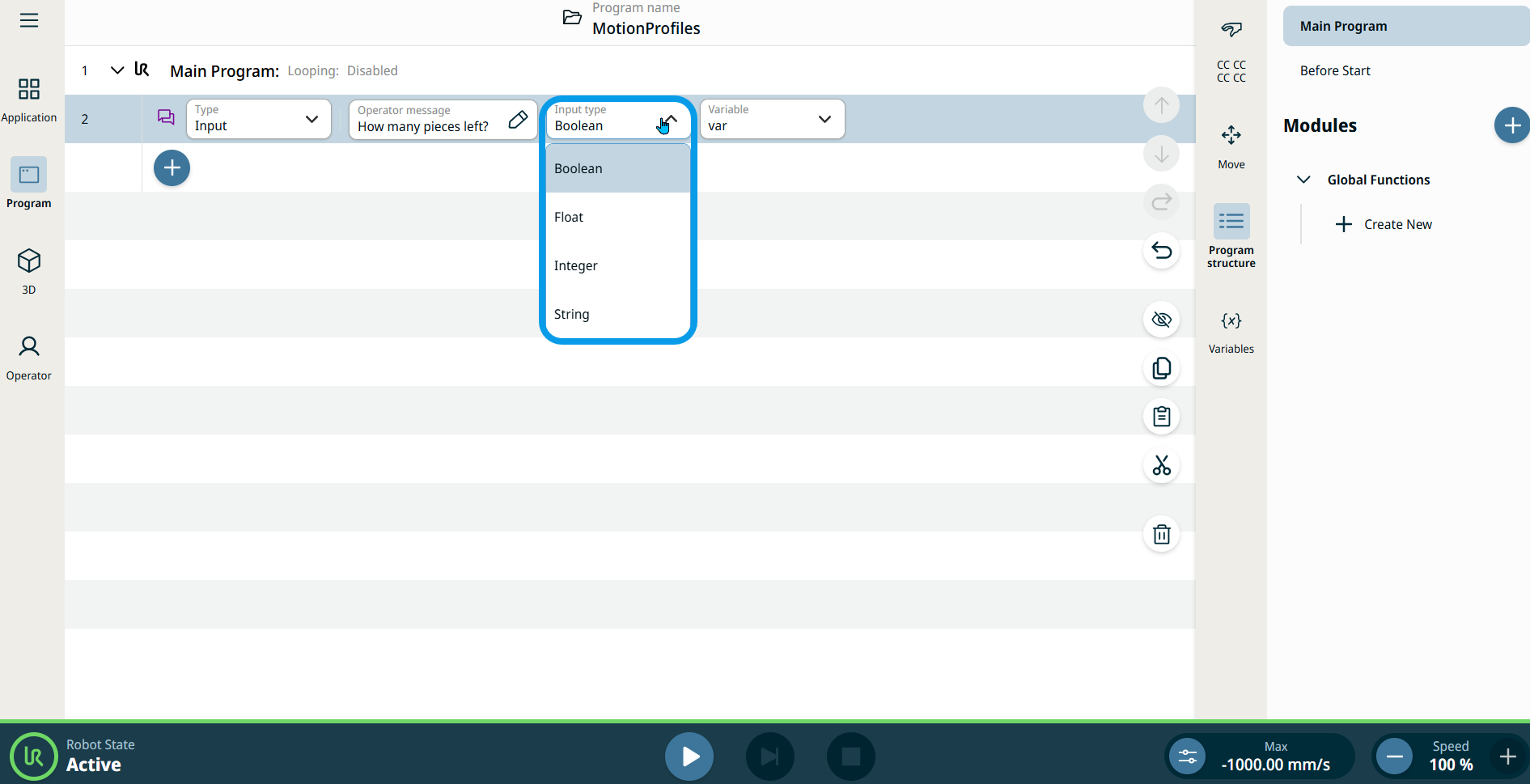Toggle Program structure panel
Screen dimensions: 1530x784
[x=1231, y=235]
